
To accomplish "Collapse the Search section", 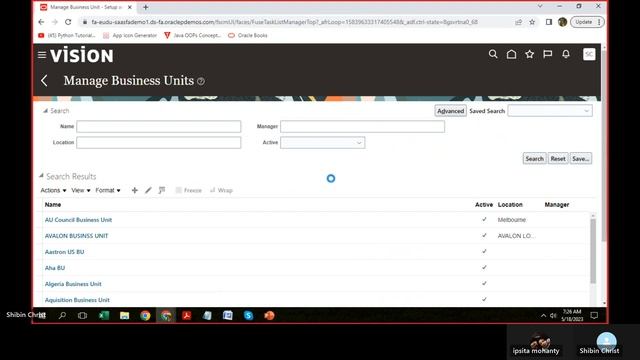I will coord(45,111).
